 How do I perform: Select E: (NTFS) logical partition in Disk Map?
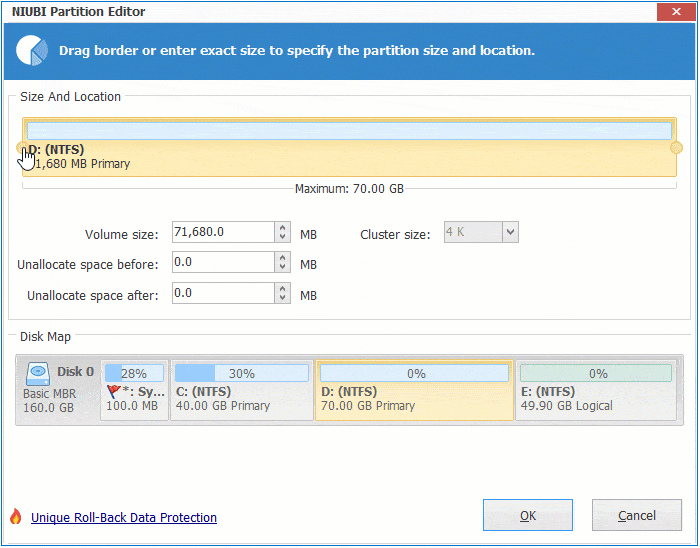click(x=598, y=390)
